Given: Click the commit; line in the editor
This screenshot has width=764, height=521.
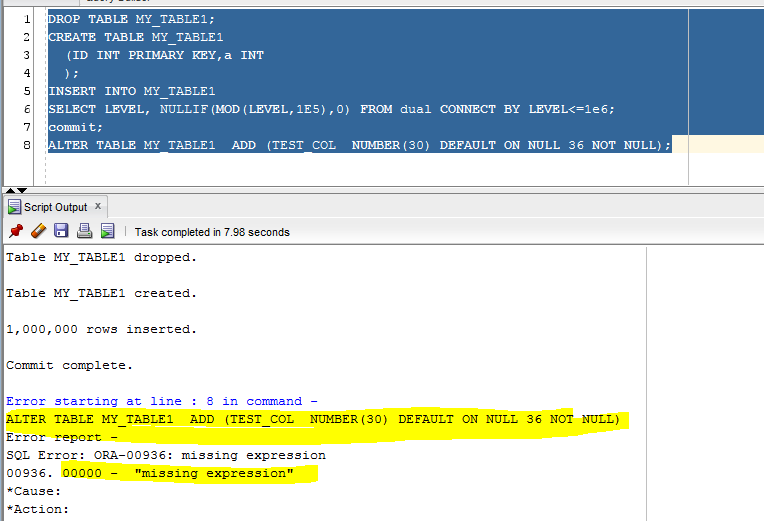Looking at the screenshot, I should (x=76, y=127).
